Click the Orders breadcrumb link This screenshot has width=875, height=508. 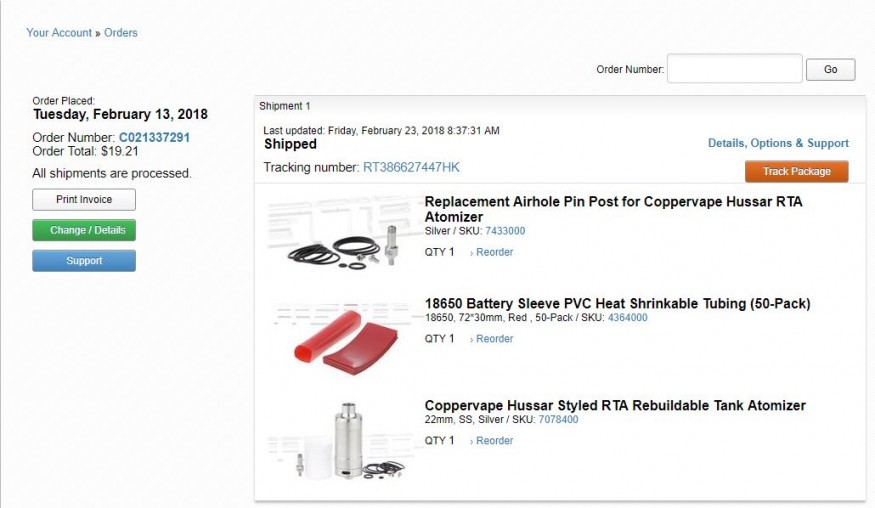[121, 33]
